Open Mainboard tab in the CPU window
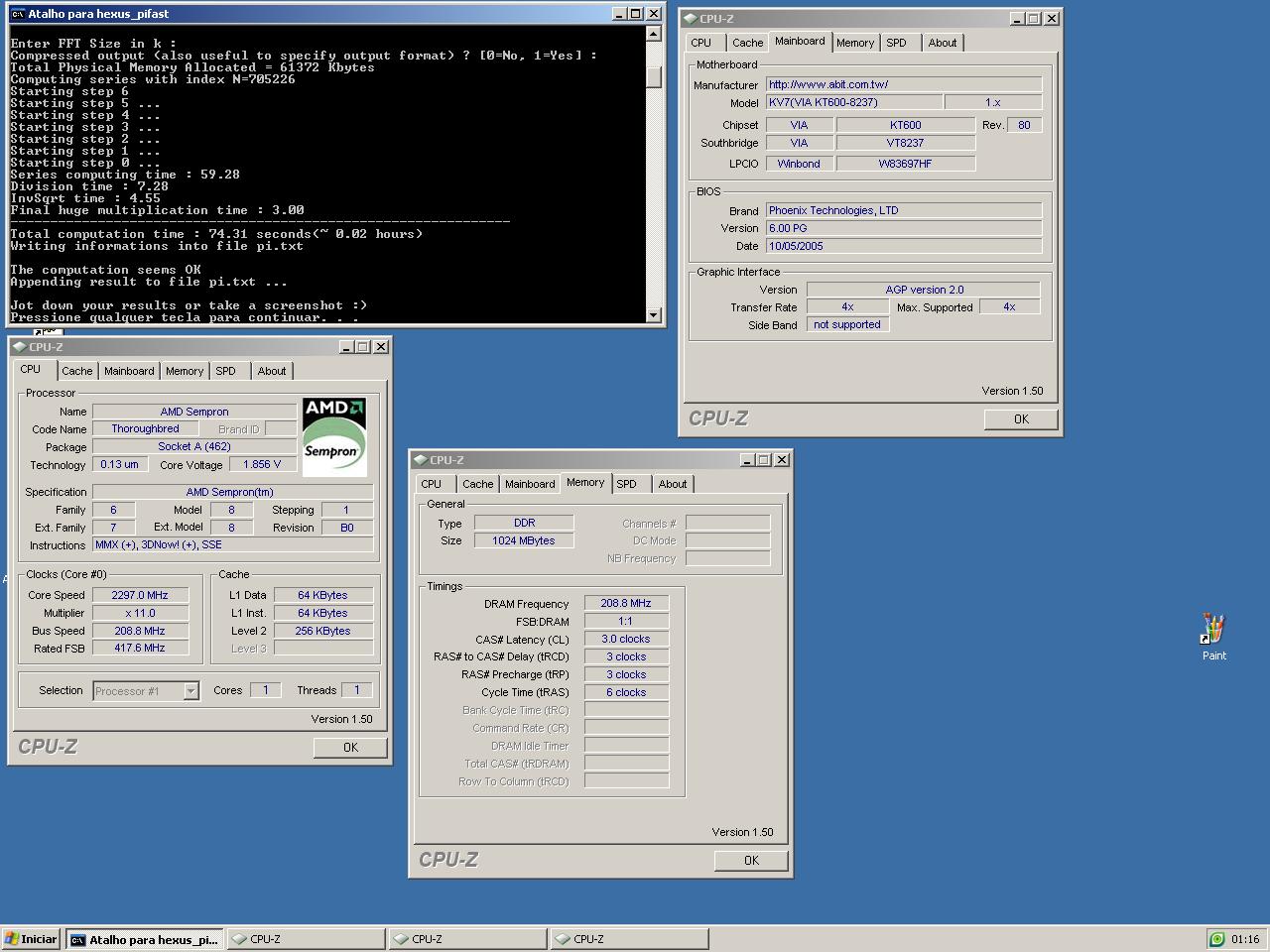Image resolution: width=1270 pixels, height=952 pixels. click(129, 371)
